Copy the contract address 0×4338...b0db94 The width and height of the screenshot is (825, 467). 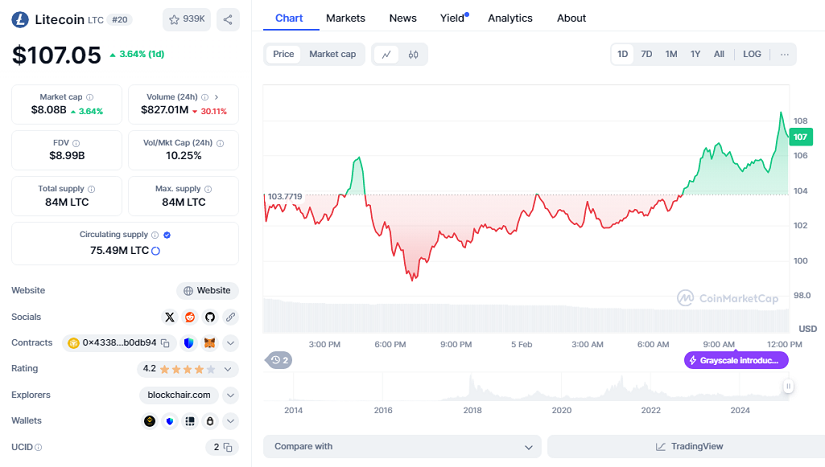click(166, 343)
